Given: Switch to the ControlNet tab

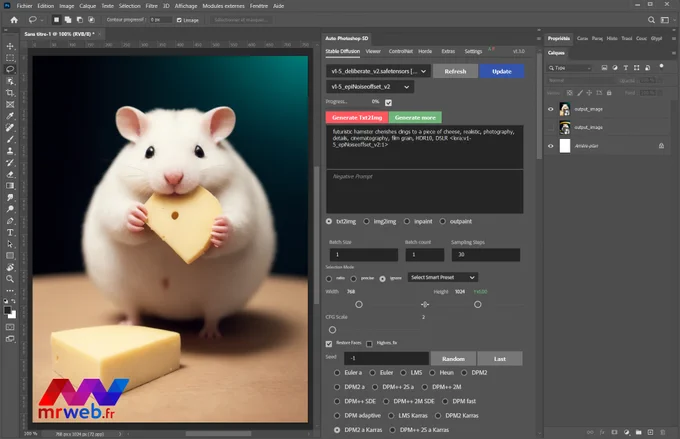Looking at the screenshot, I should coord(400,51).
